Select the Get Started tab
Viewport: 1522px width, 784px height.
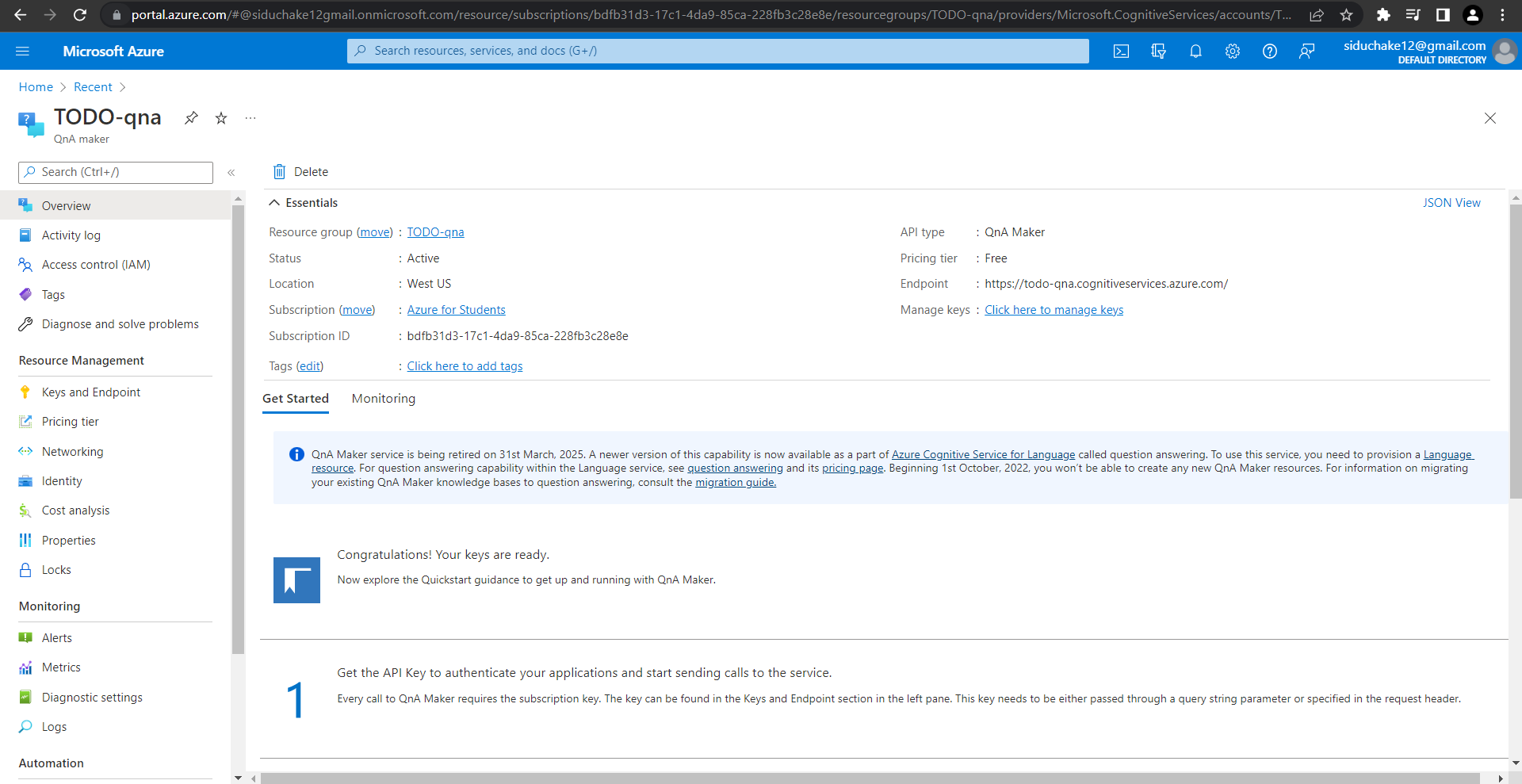click(x=296, y=399)
